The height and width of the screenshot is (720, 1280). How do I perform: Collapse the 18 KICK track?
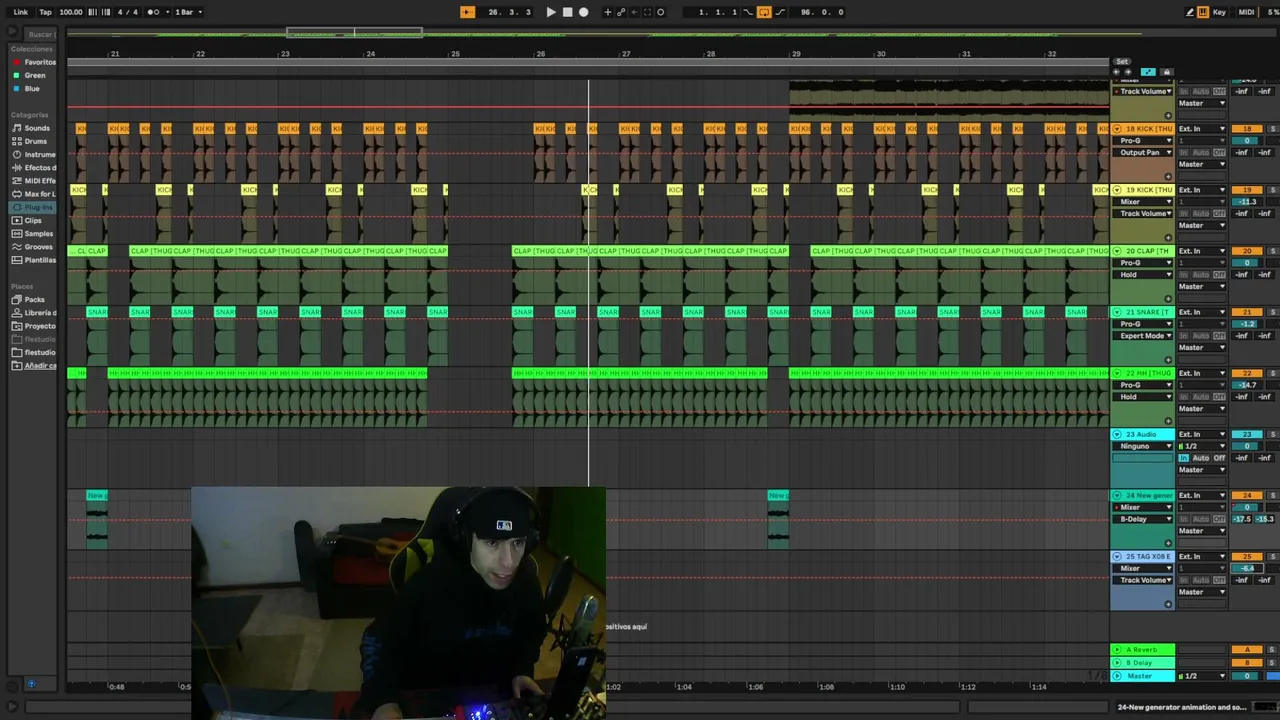(1117, 129)
